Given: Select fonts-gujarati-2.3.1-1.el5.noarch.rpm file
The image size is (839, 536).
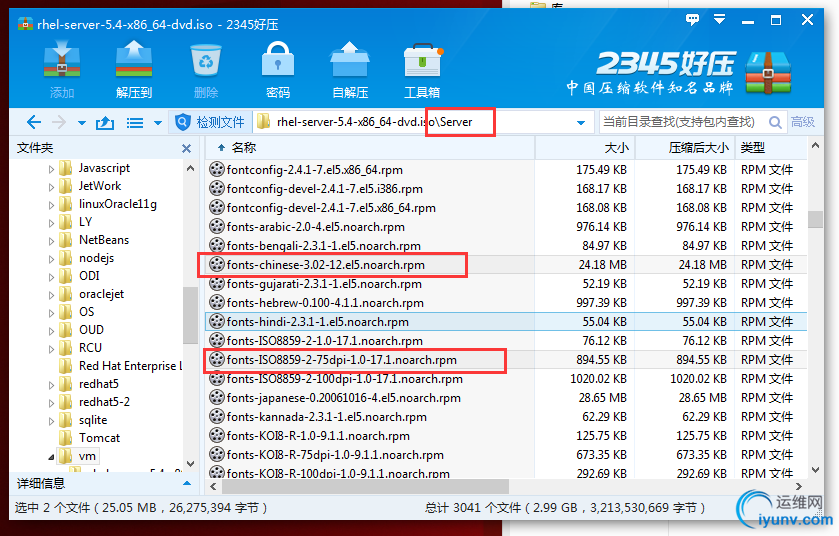Looking at the screenshot, I should pos(324,284).
